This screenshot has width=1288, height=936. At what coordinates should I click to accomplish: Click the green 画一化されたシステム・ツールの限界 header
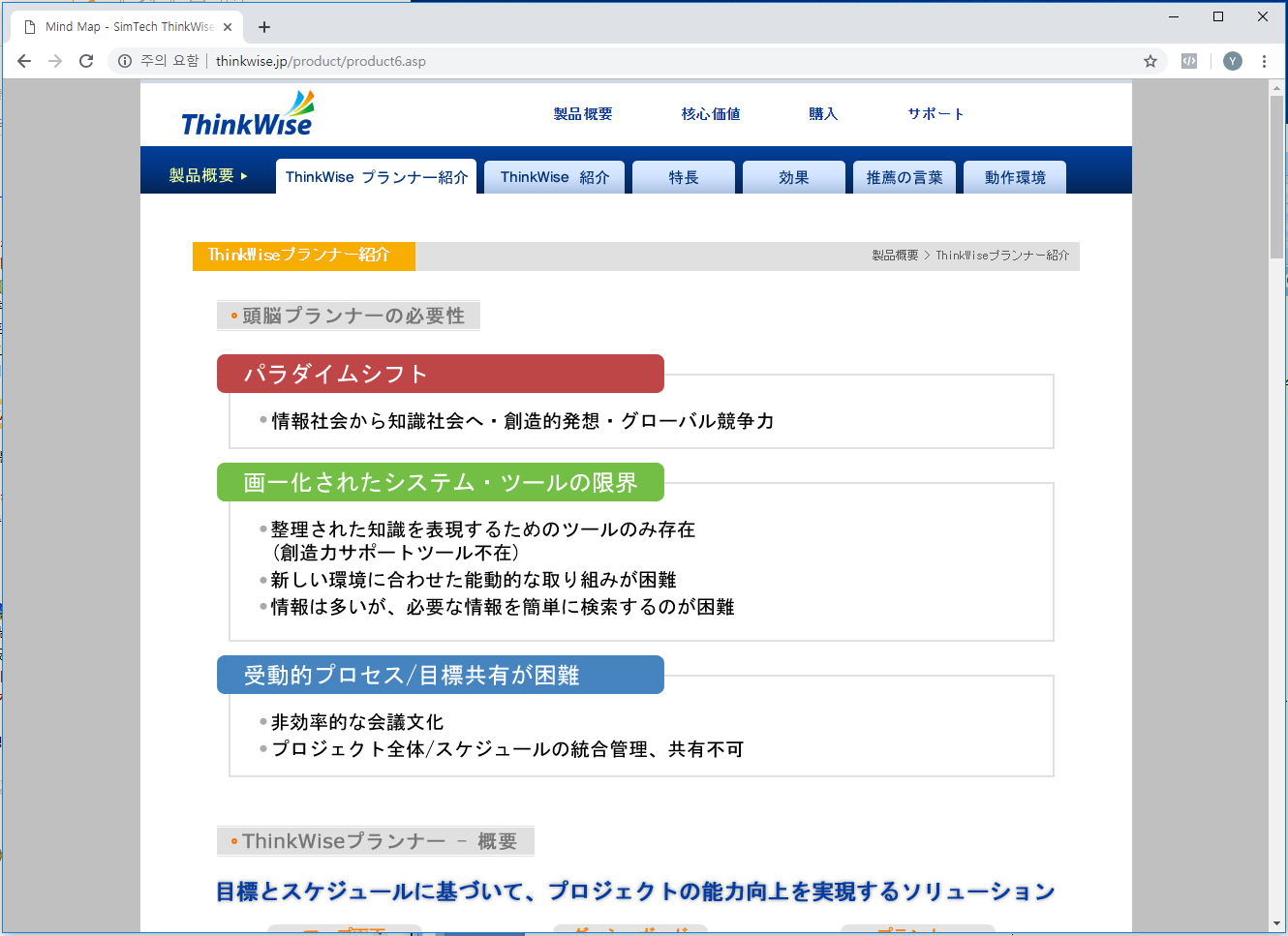tap(441, 482)
